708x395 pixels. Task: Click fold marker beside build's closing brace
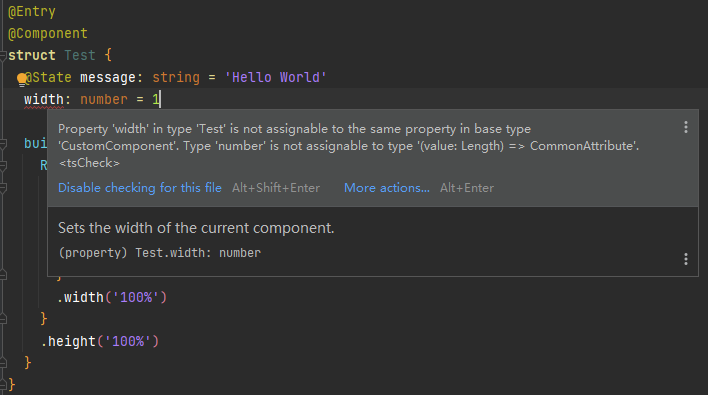(3, 362)
